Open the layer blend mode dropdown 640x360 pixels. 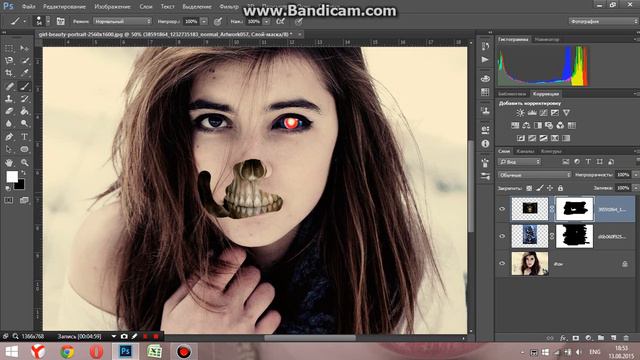pyautogui.click(x=534, y=175)
